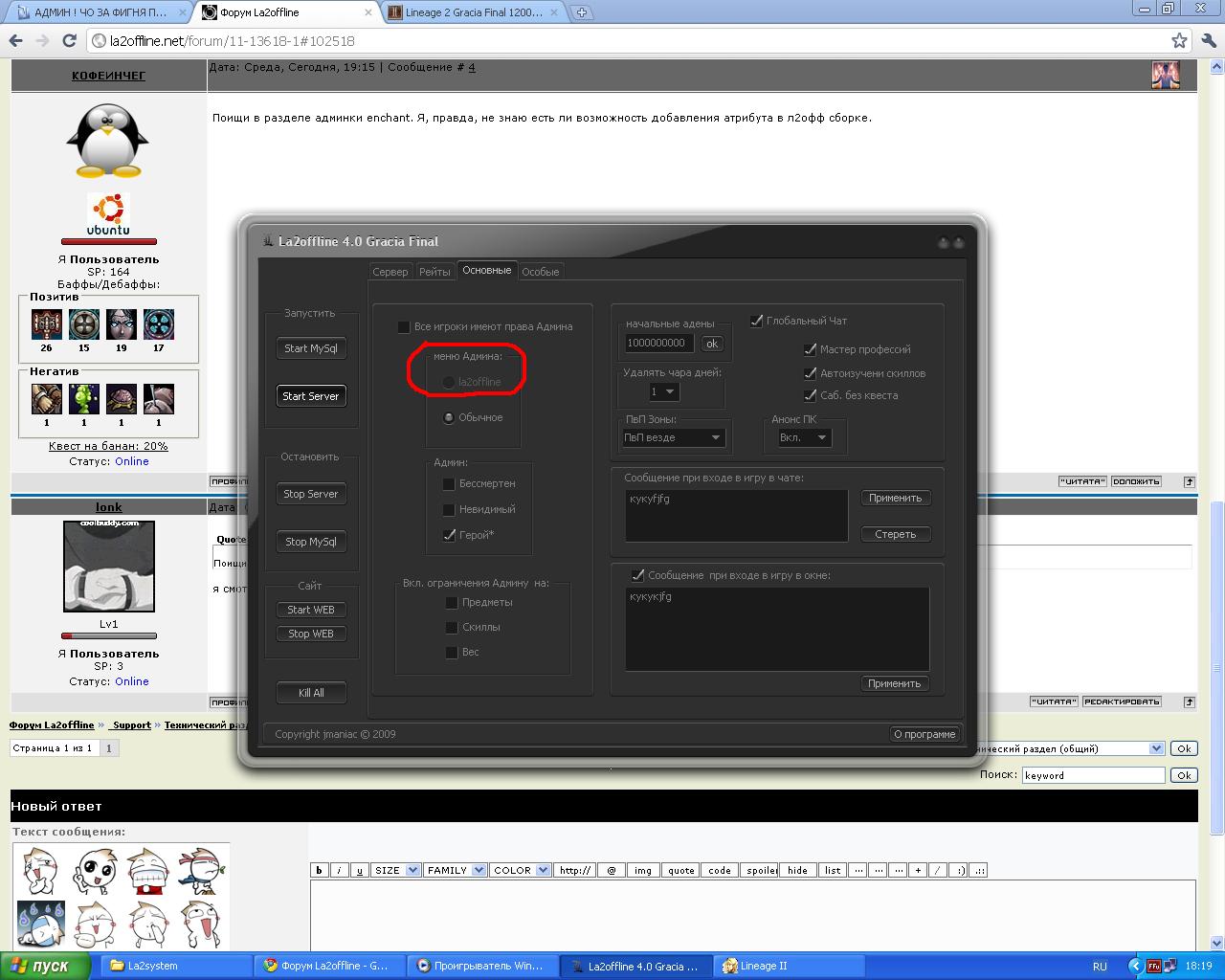The image size is (1225, 980).
Task: Enable the 'Предметы' restriction checkbox
Action: tap(451, 602)
